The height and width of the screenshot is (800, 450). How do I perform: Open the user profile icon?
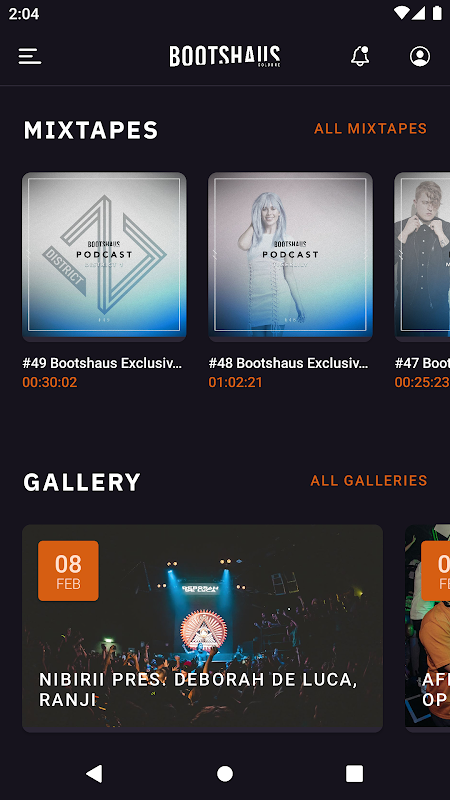pos(420,56)
